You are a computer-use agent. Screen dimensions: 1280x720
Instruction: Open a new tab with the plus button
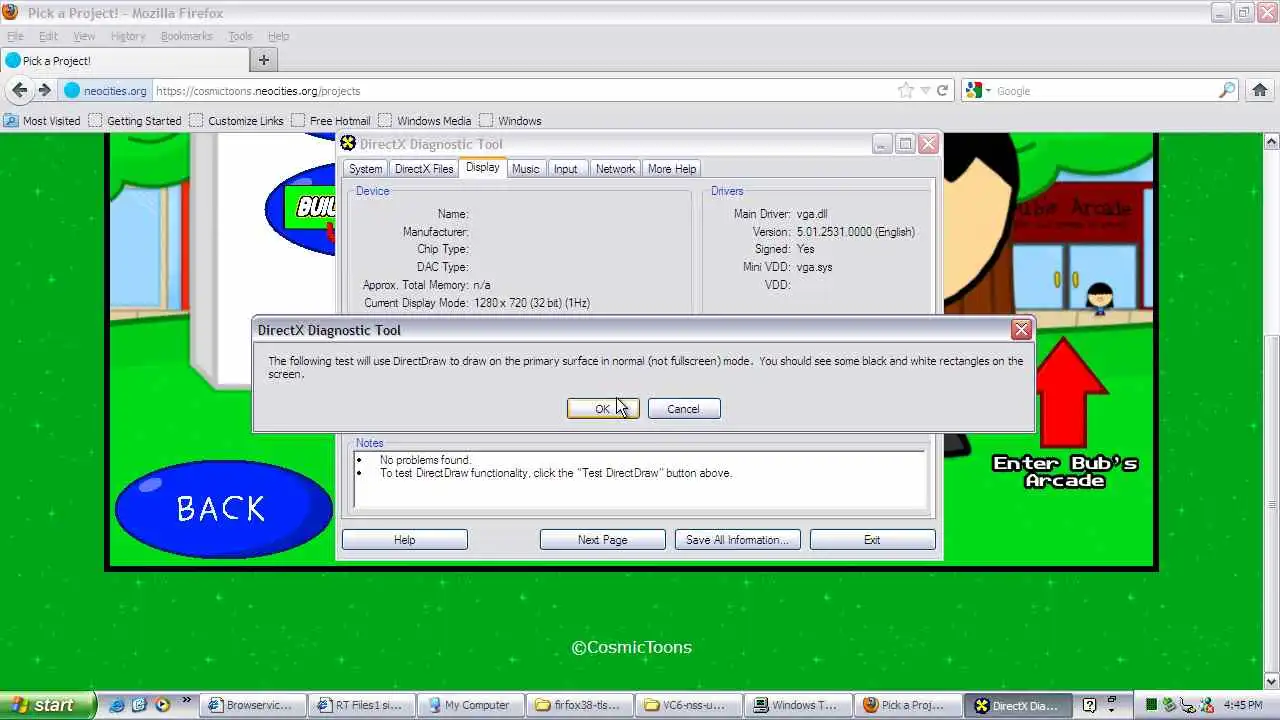(264, 60)
